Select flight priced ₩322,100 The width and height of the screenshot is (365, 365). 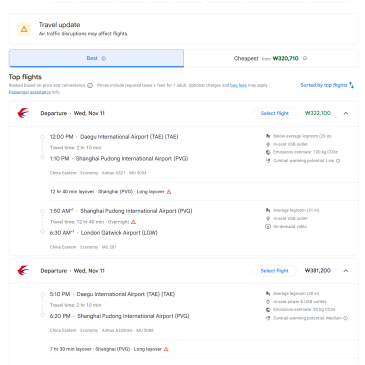(x=275, y=113)
